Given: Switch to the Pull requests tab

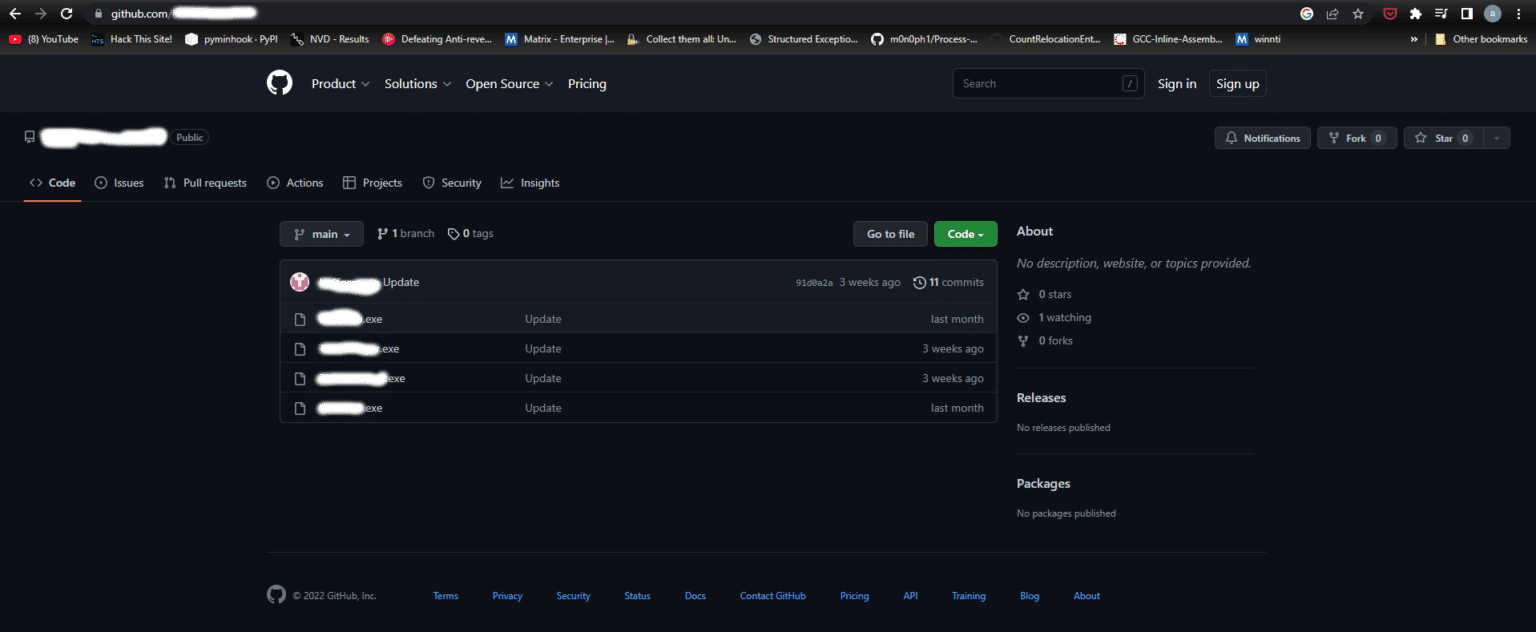Looking at the screenshot, I should (205, 183).
